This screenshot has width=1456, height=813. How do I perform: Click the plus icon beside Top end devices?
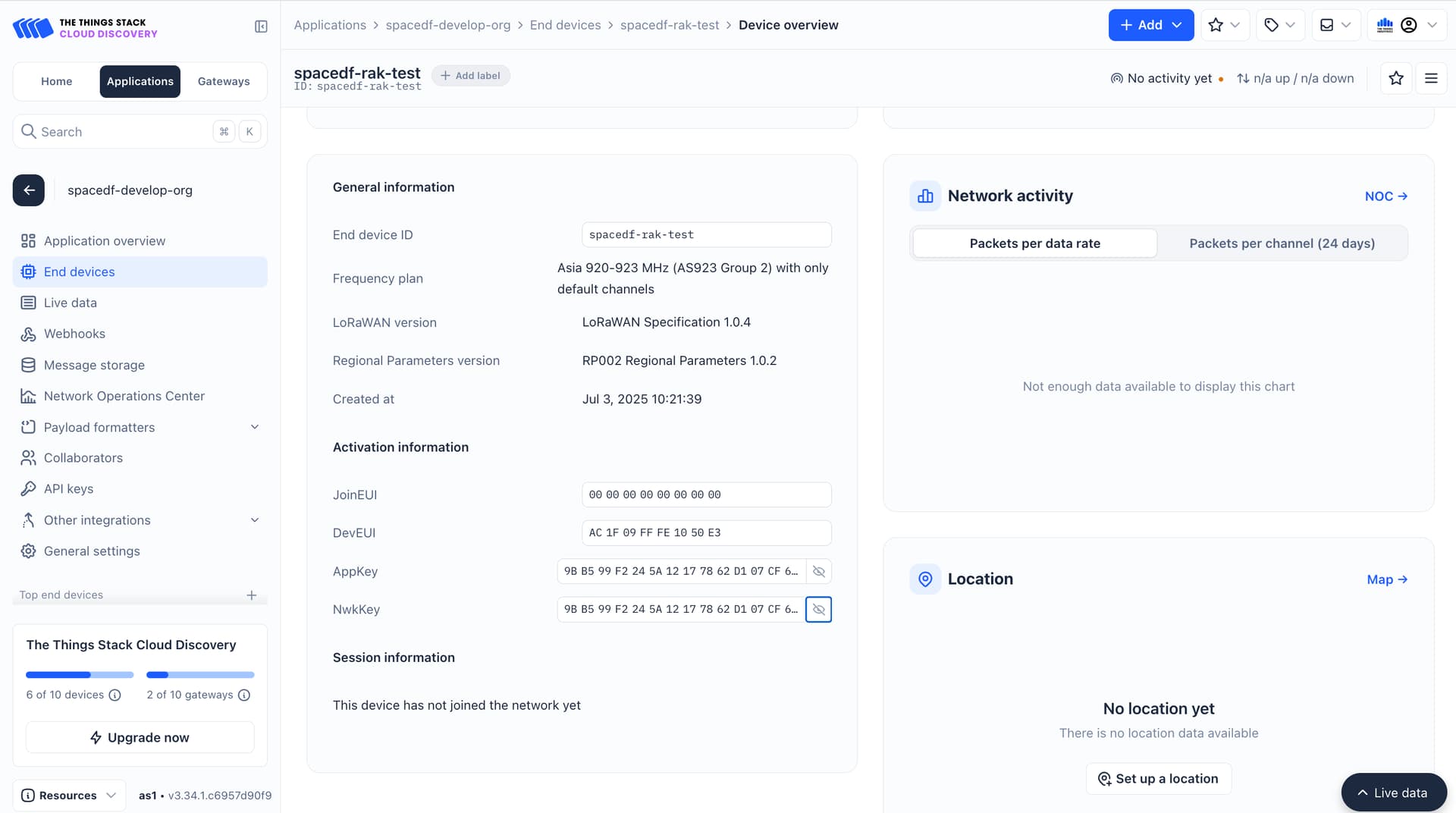click(x=252, y=595)
